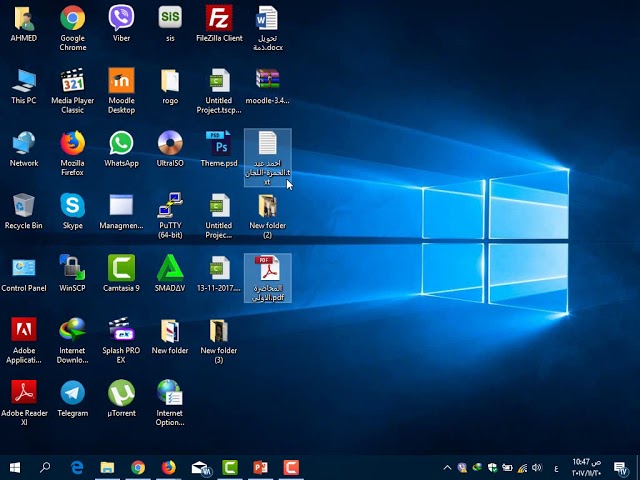Select the moodle-3.4... archive icon

click(x=268, y=87)
